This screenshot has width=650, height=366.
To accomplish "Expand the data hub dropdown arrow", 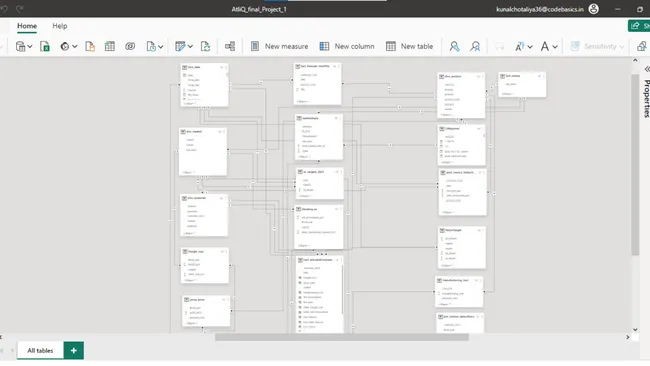I will coord(75,46).
